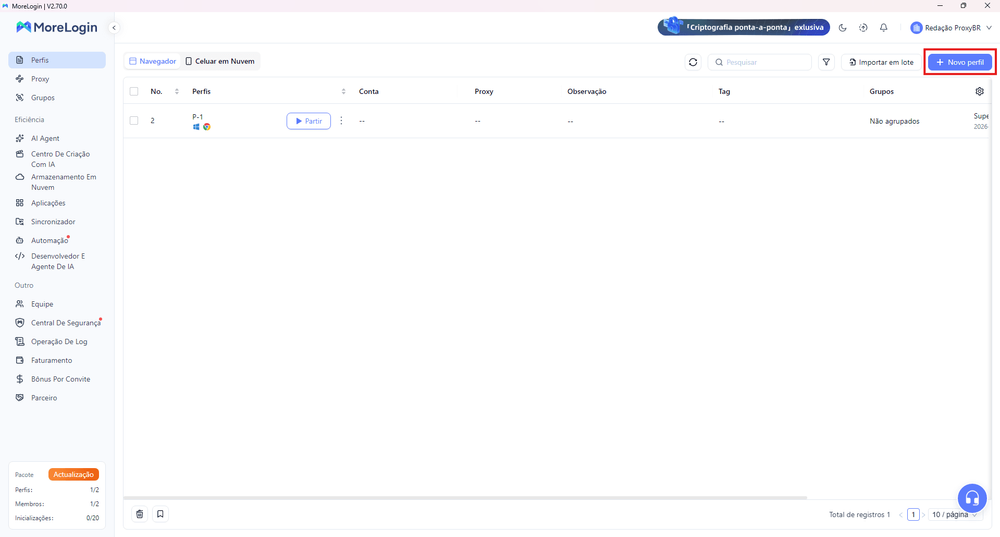Click the Proxy column header
Image resolution: width=1000 pixels, height=537 pixels.
[484, 91]
